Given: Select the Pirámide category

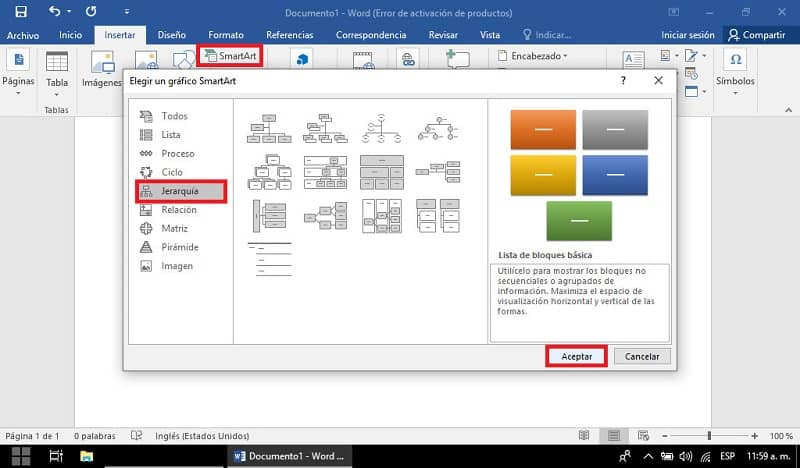Looking at the screenshot, I should tap(181, 247).
